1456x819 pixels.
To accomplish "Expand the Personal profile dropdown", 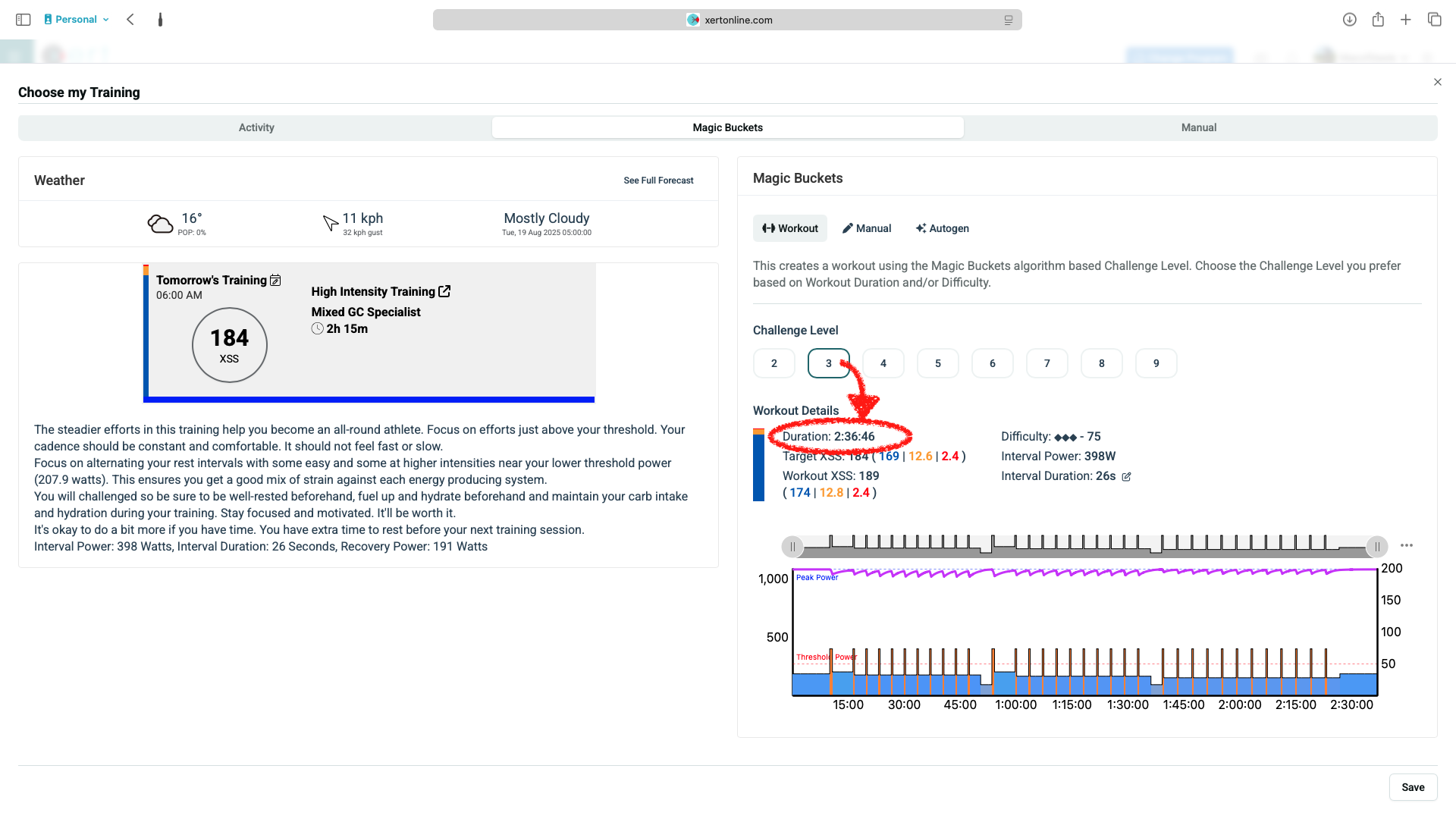I will click(x=77, y=20).
